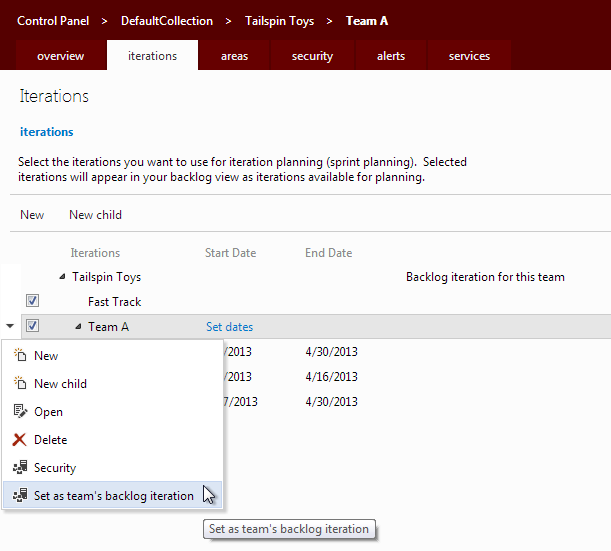Click the Set as team's backlog iteration icon
The image size is (611, 551).
click(x=19, y=496)
